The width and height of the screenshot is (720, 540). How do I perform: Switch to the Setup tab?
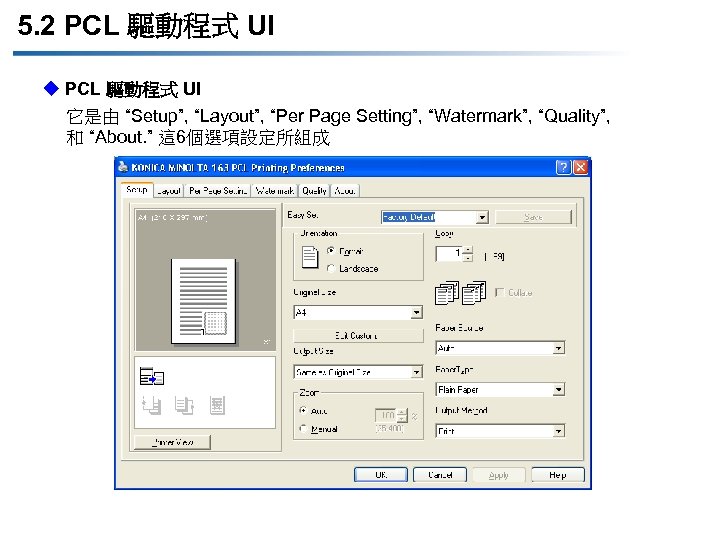point(137,190)
